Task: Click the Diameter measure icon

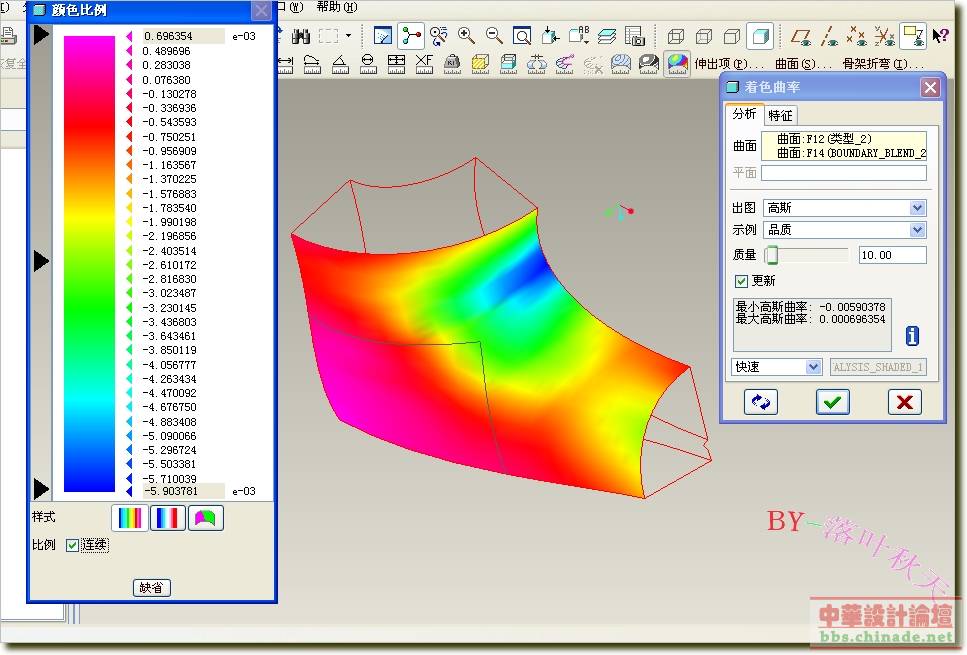Action: pyautogui.click(x=368, y=64)
